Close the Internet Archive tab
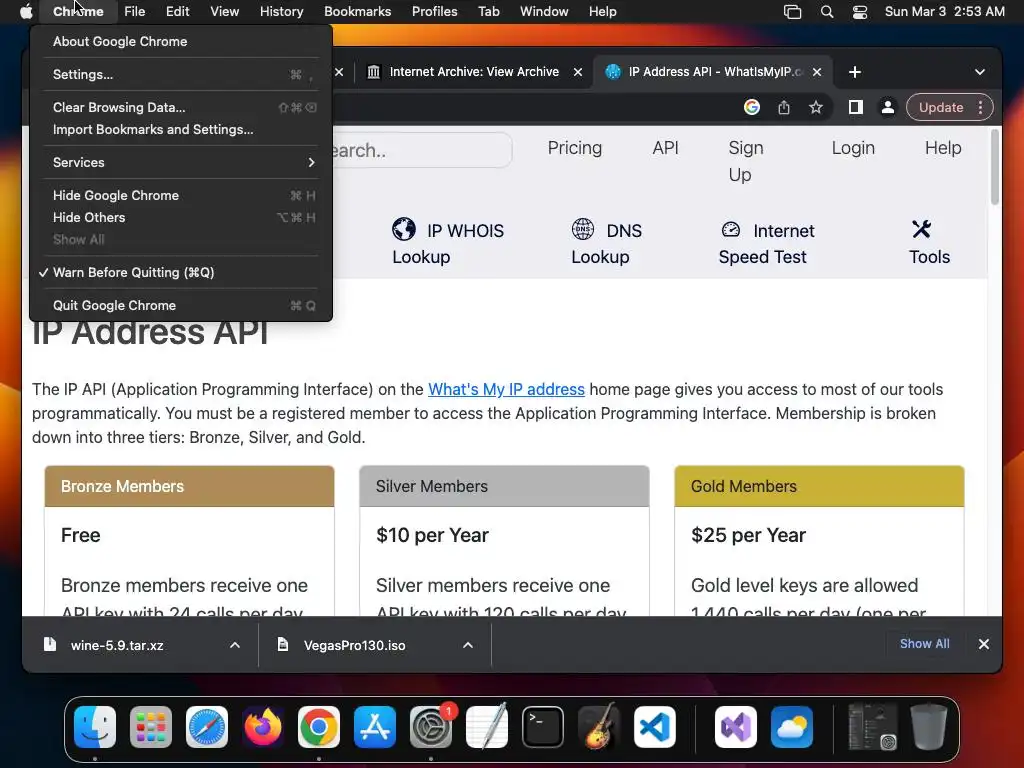Screen dimensions: 1024x768 click(x=578, y=72)
